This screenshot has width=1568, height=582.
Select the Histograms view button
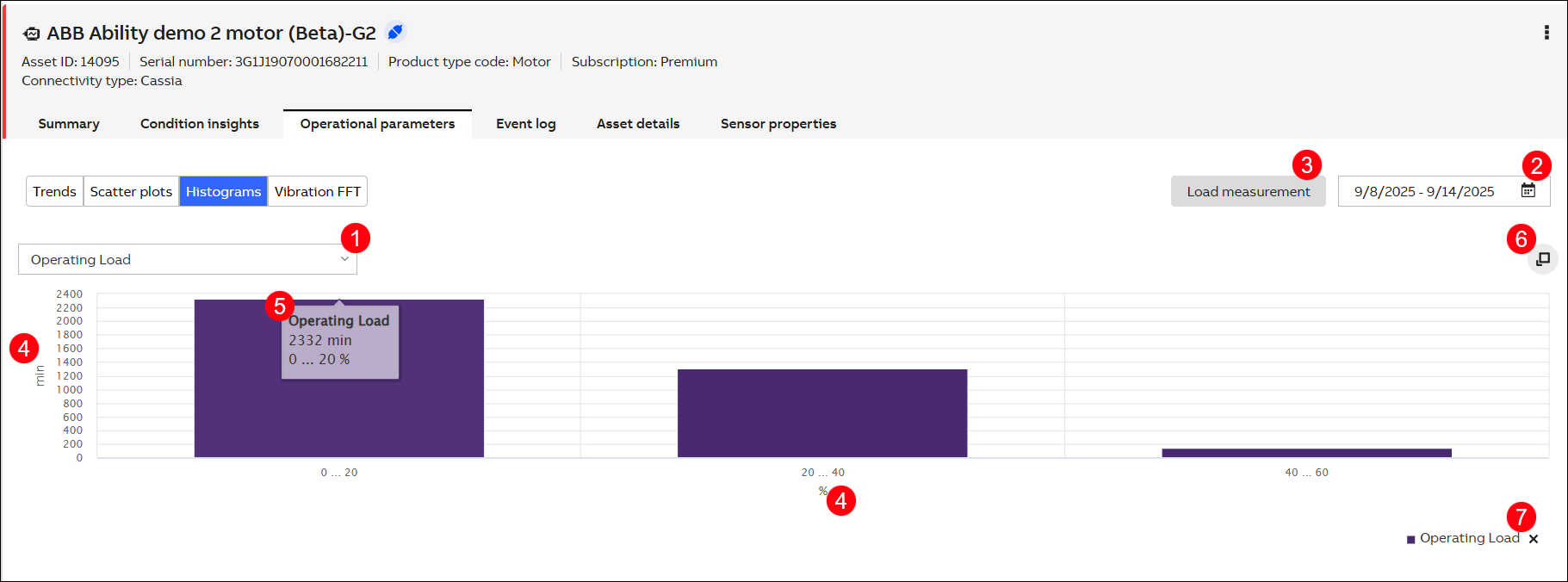[x=223, y=191]
